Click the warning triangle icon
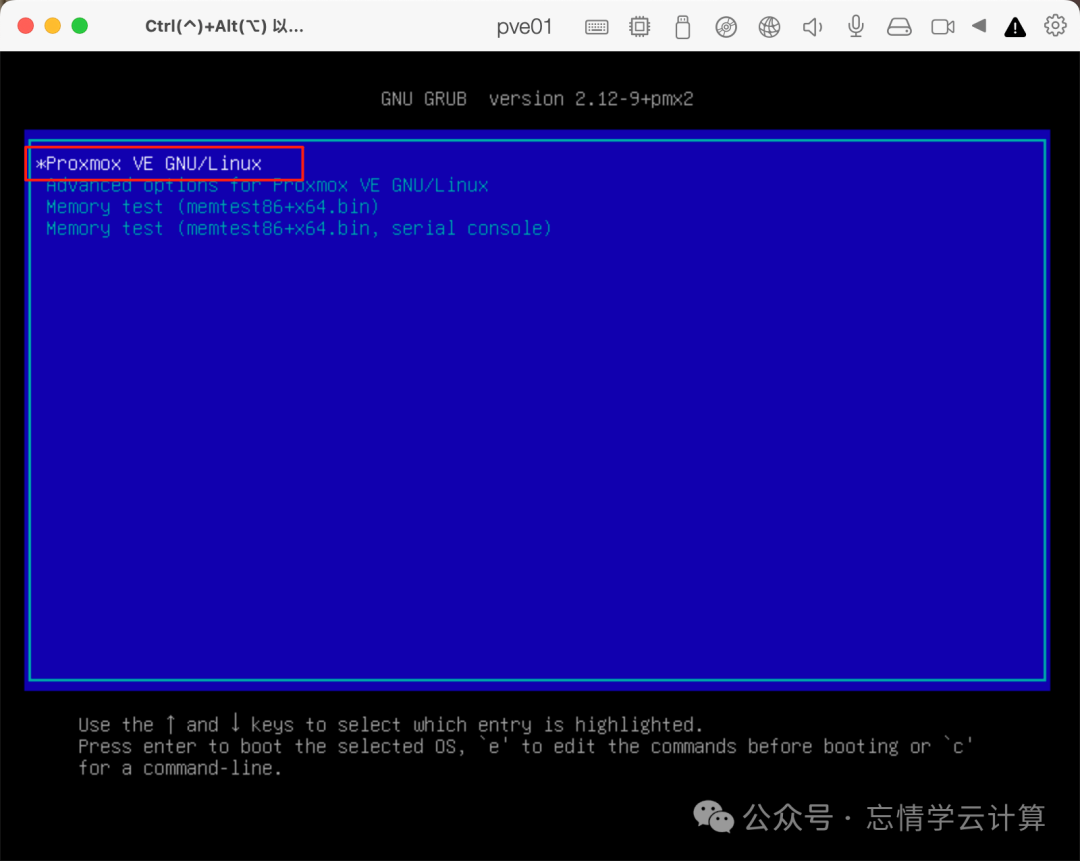The width and height of the screenshot is (1080, 861). coord(1015,27)
